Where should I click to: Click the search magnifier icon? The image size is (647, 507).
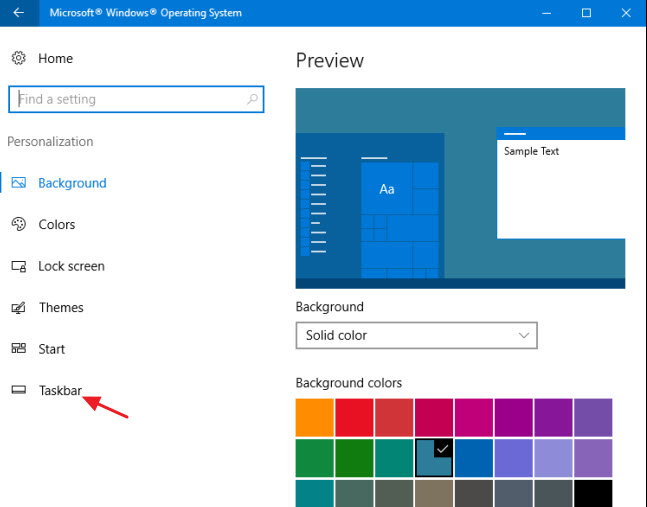[252, 99]
